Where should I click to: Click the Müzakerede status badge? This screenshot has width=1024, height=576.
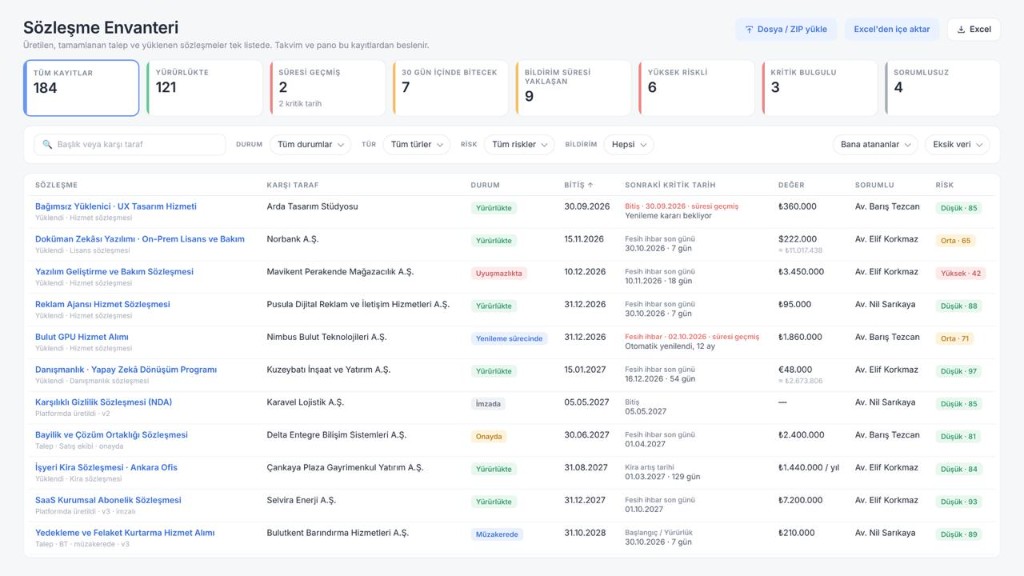coord(497,534)
